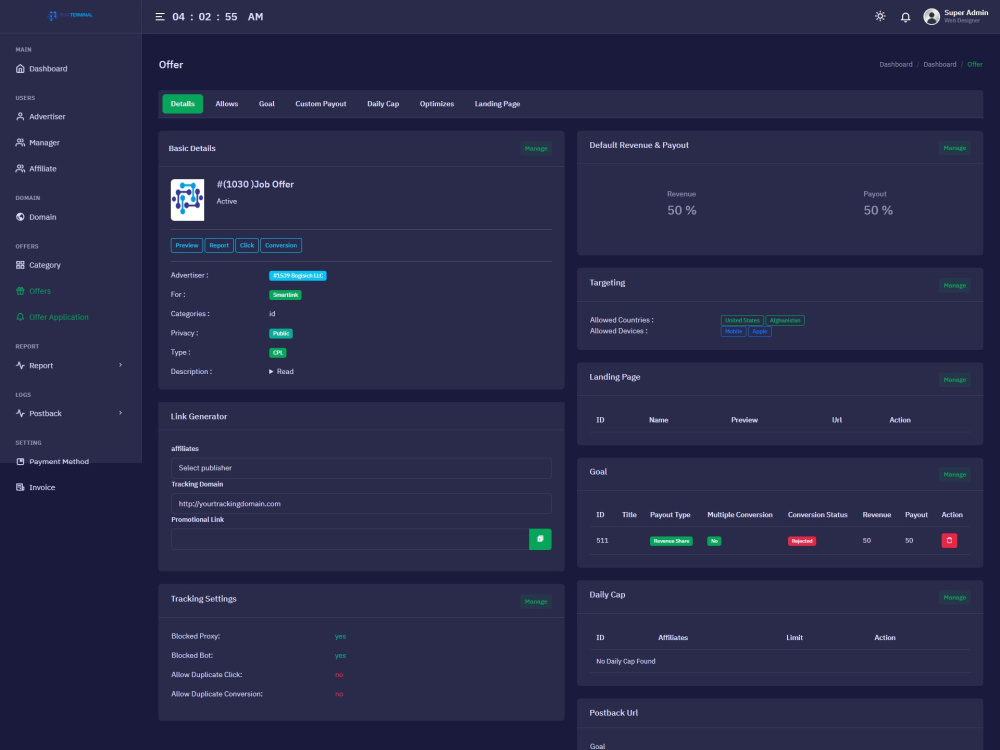
Task: Copy promotional link with green button
Action: point(540,539)
